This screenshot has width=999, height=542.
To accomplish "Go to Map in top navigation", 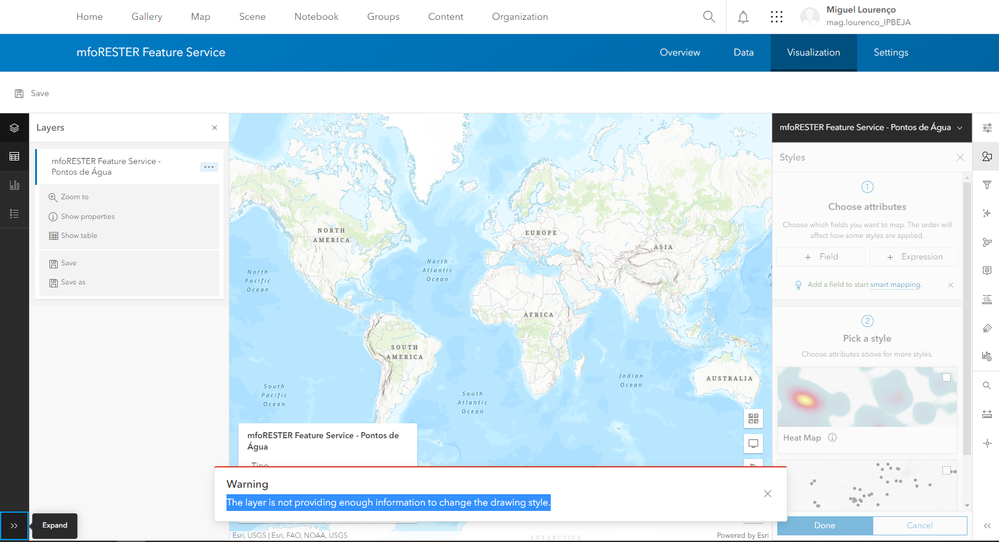I will pos(200,17).
